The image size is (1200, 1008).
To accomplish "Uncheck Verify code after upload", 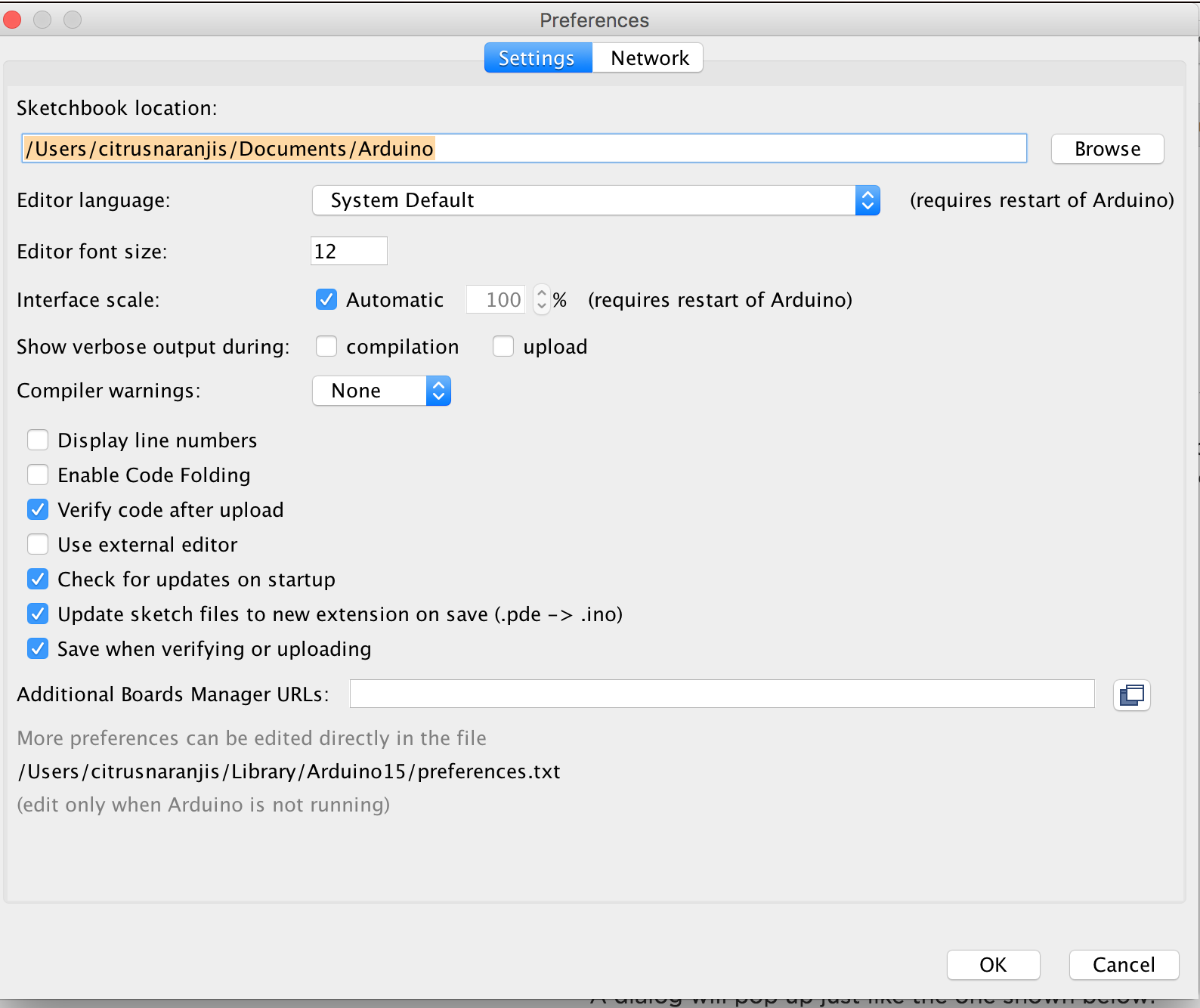I will pos(38,510).
